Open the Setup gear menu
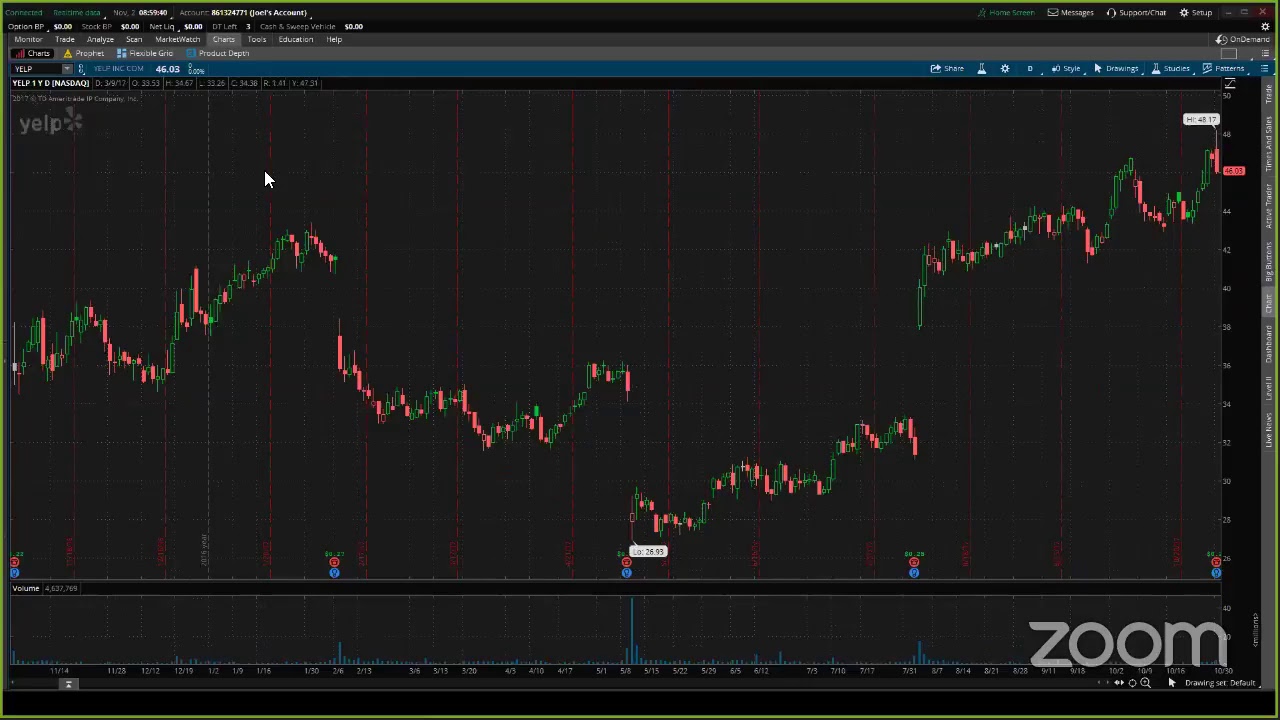The height and width of the screenshot is (720, 1280). (1195, 13)
